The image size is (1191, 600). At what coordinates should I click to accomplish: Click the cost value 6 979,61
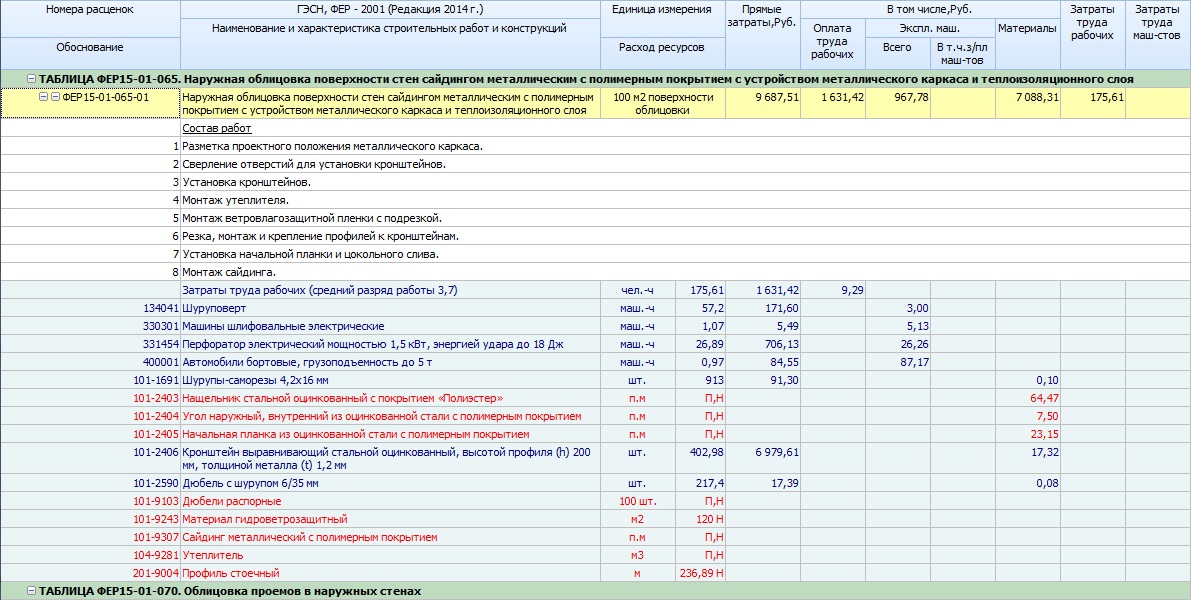point(777,452)
